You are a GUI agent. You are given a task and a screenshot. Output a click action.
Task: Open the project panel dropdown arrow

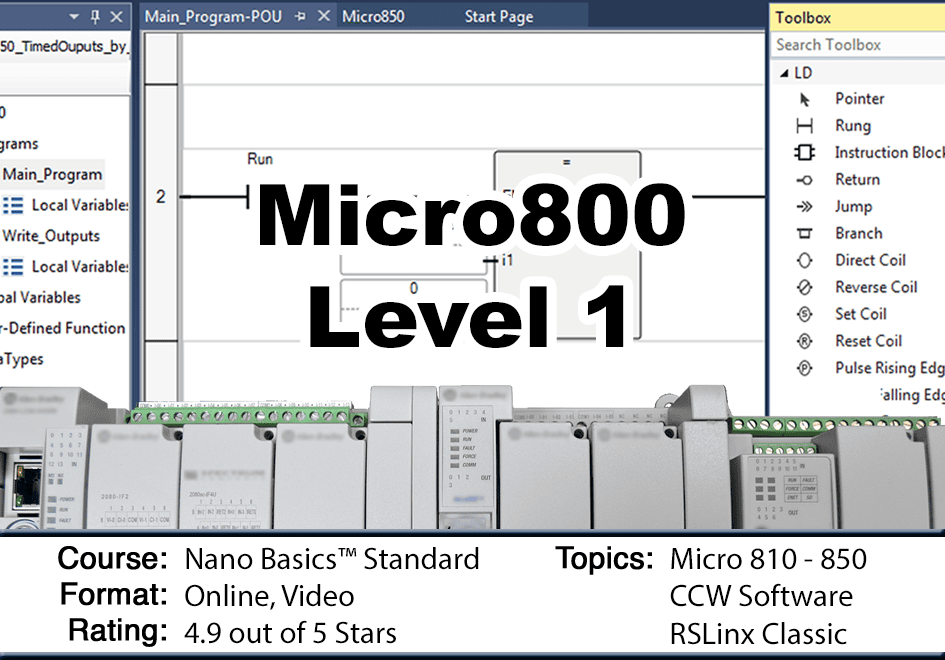(x=74, y=17)
